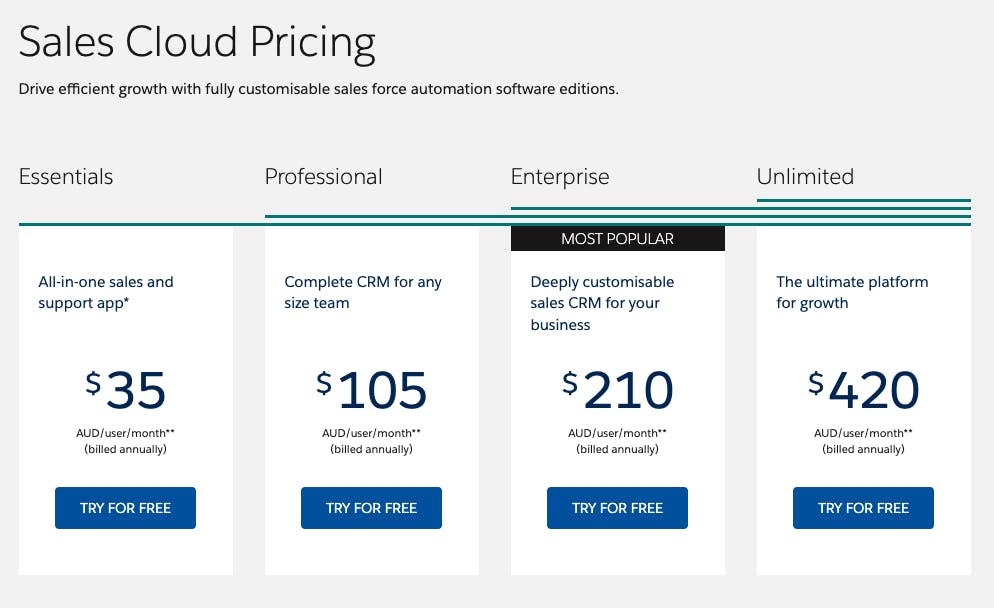Viewport: 994px width, 608px height.
Task: Click the Sales Cloud Pricing title
Action: coord(197,43)
